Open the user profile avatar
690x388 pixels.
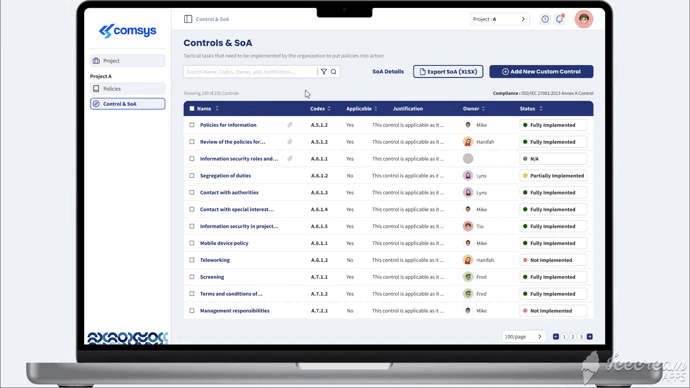[x=584, y=19]
